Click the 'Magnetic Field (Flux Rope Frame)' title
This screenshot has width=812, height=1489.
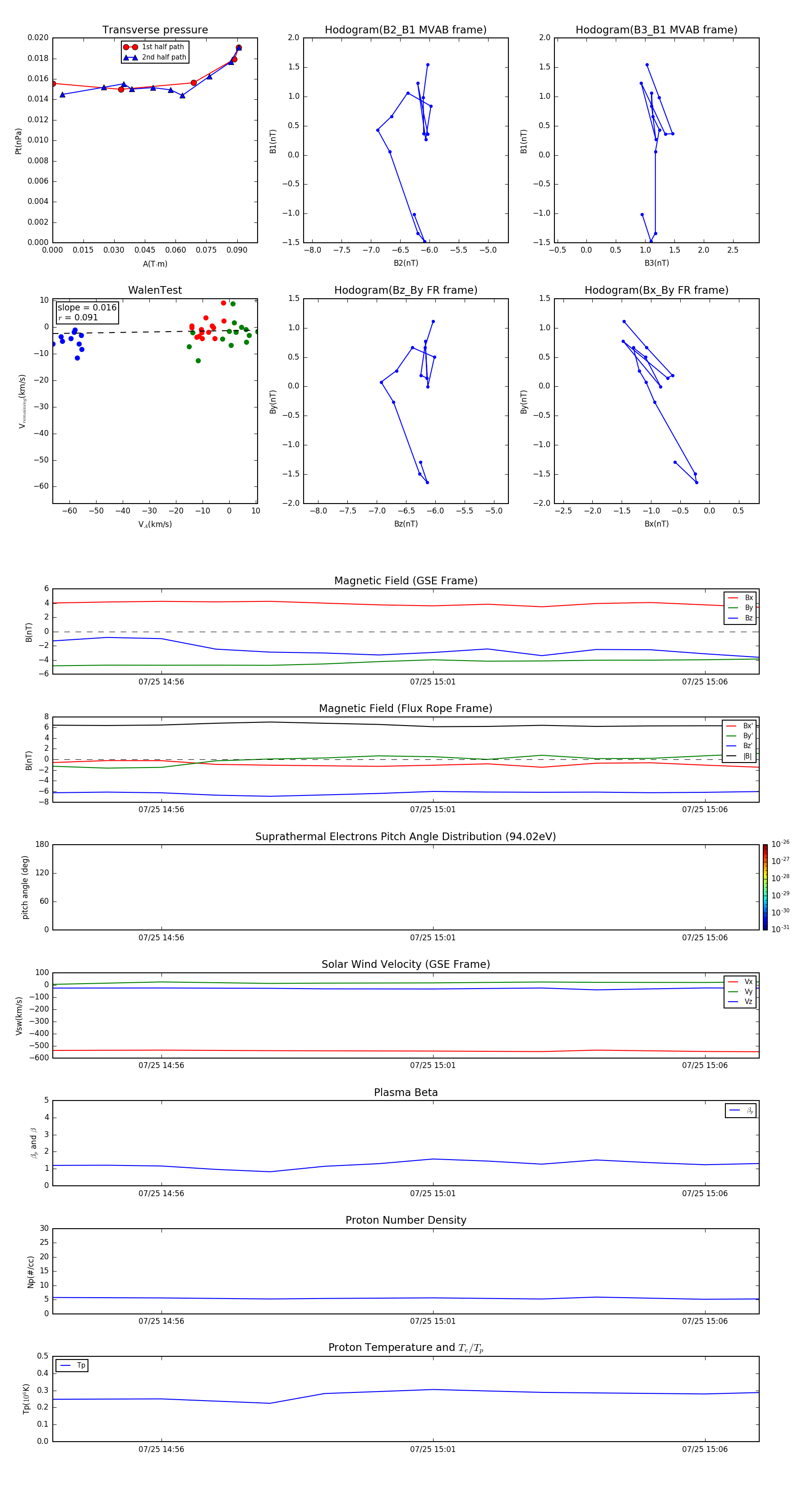(406, 709)
